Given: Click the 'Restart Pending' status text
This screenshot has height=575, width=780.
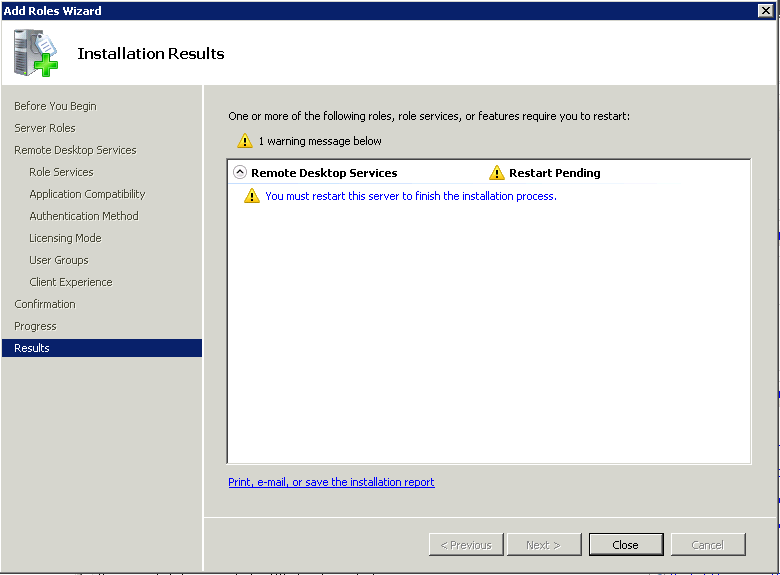Looking at the screenshot, I should pos(555,173).
